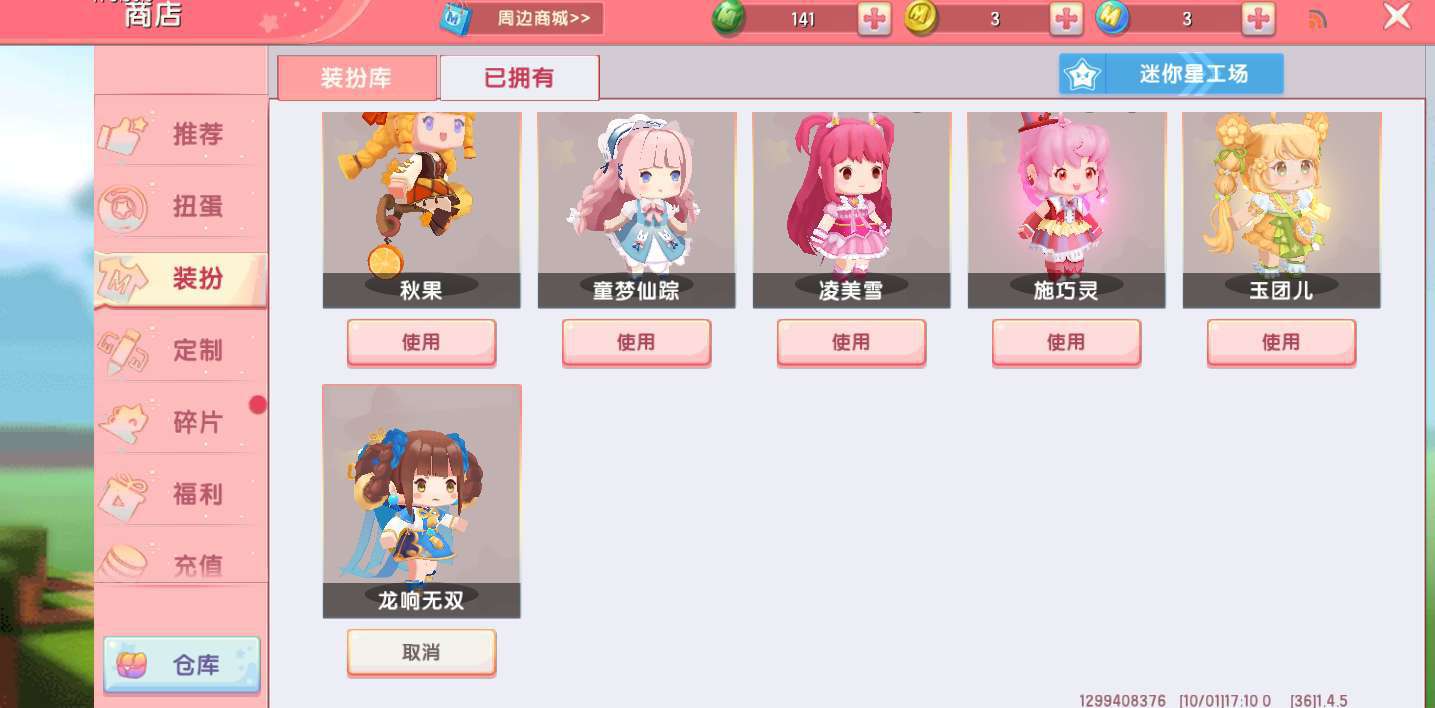Screen dimensions: 1435x708
Task: Add gold coins with the middle plus icon
Action: point(1066,19)
